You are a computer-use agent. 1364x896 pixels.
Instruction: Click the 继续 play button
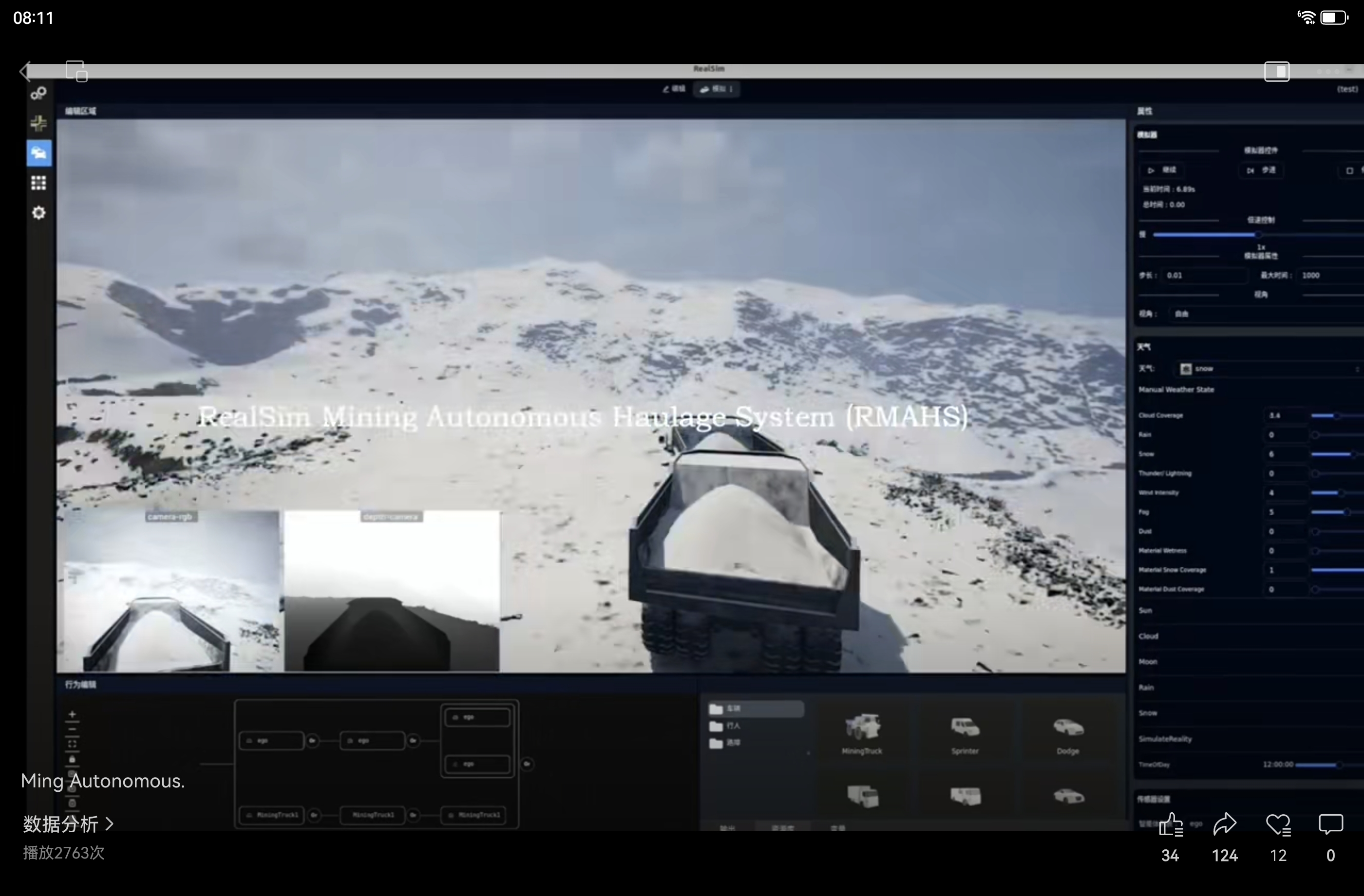click(1162, 170)
